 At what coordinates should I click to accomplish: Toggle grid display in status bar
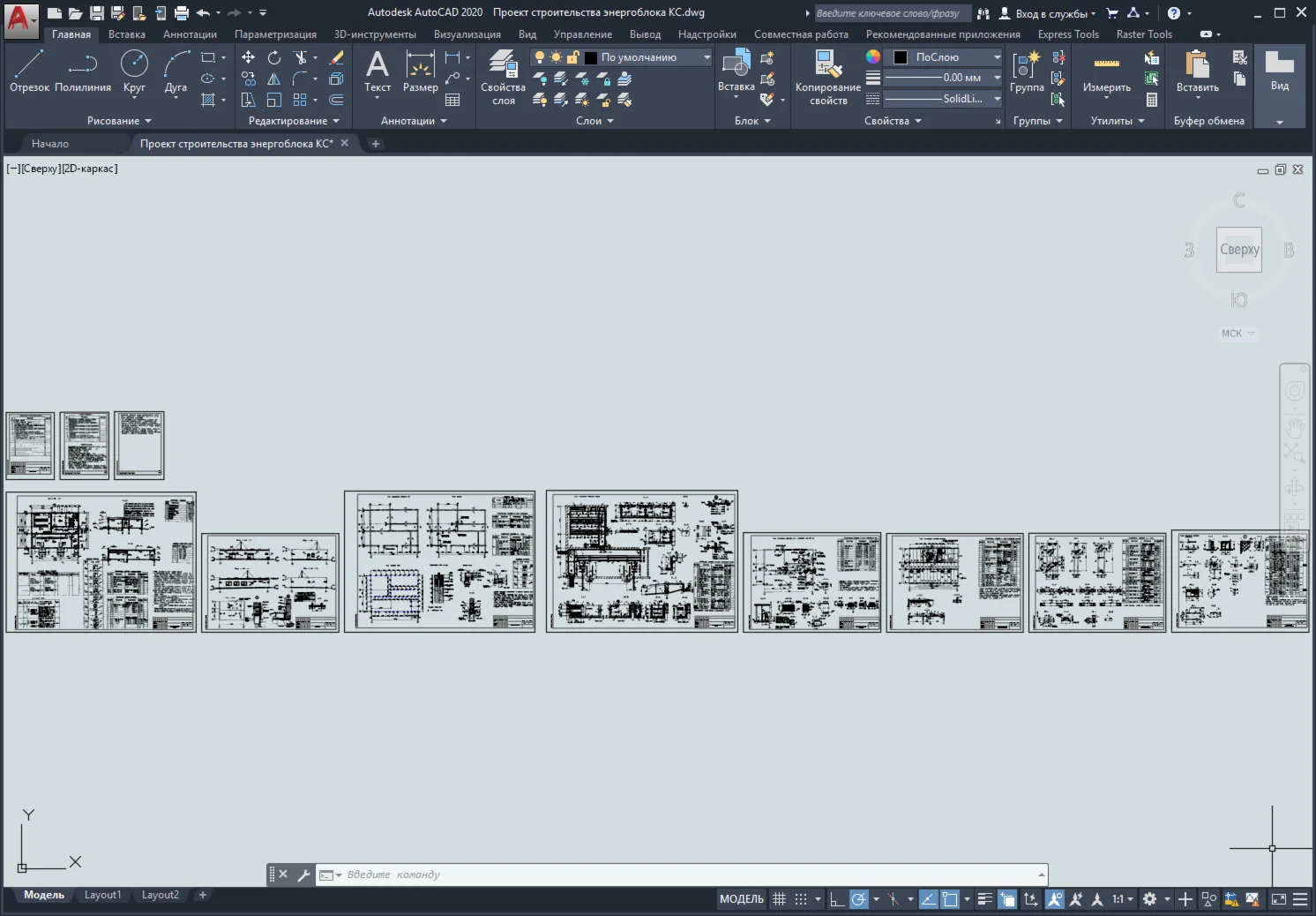coord(779,899)
